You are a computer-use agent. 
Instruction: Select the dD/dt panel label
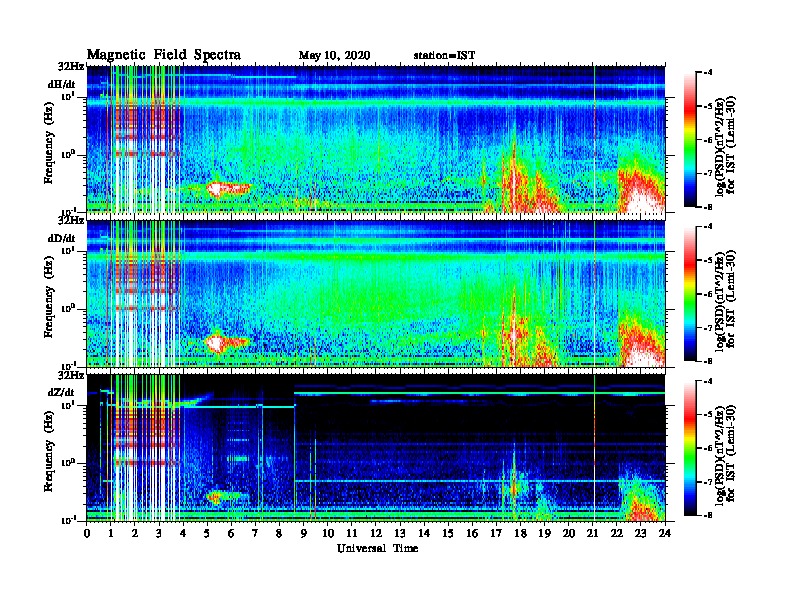pyautogui.click(x=62, y=238)
